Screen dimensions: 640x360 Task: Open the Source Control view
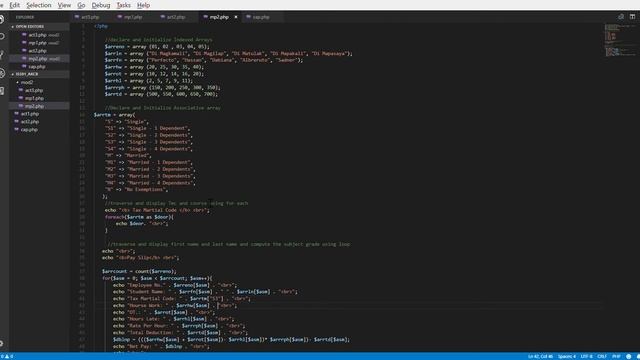[2, 55]
